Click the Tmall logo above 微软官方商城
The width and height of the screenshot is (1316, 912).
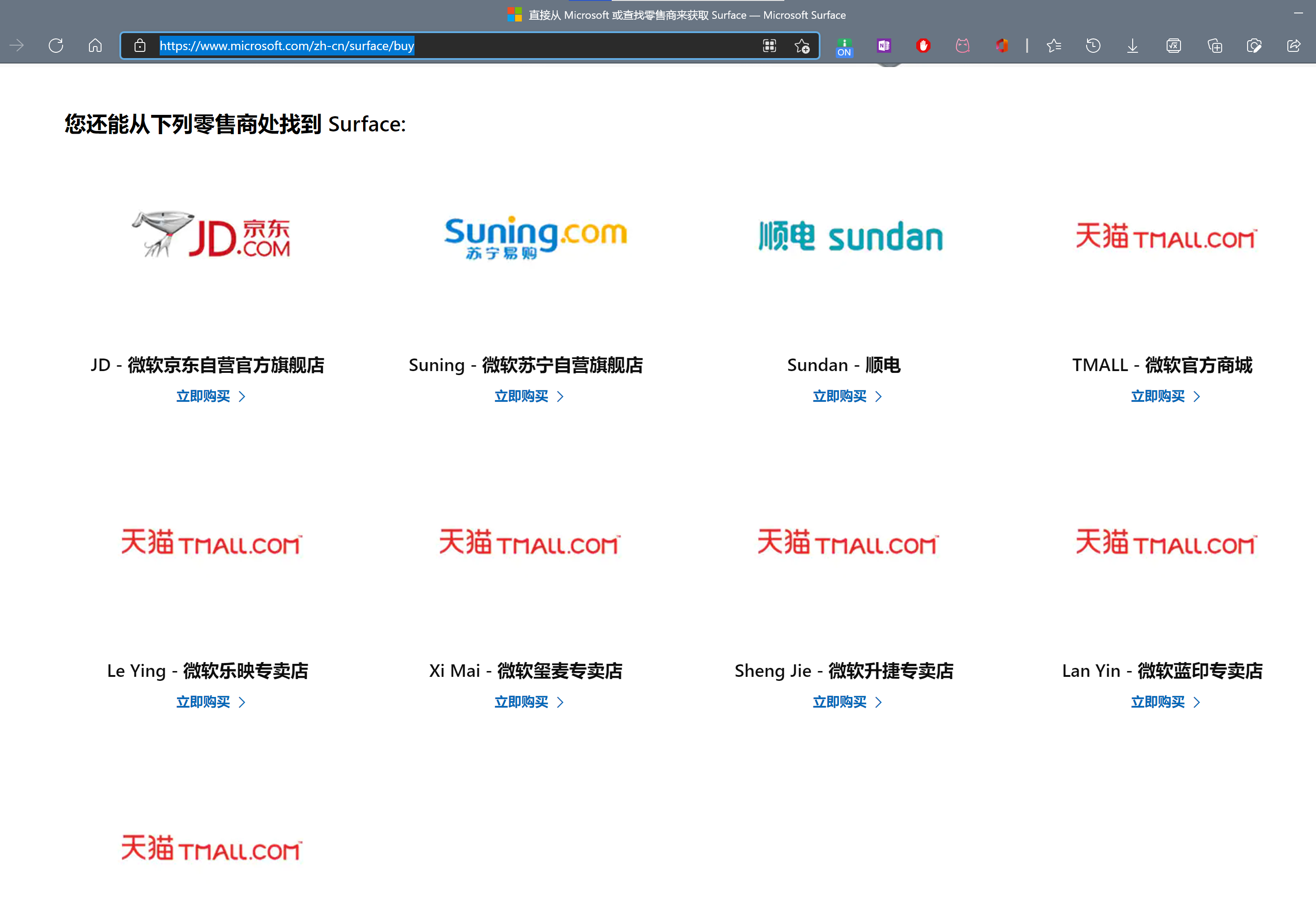tap(1166, 236)
